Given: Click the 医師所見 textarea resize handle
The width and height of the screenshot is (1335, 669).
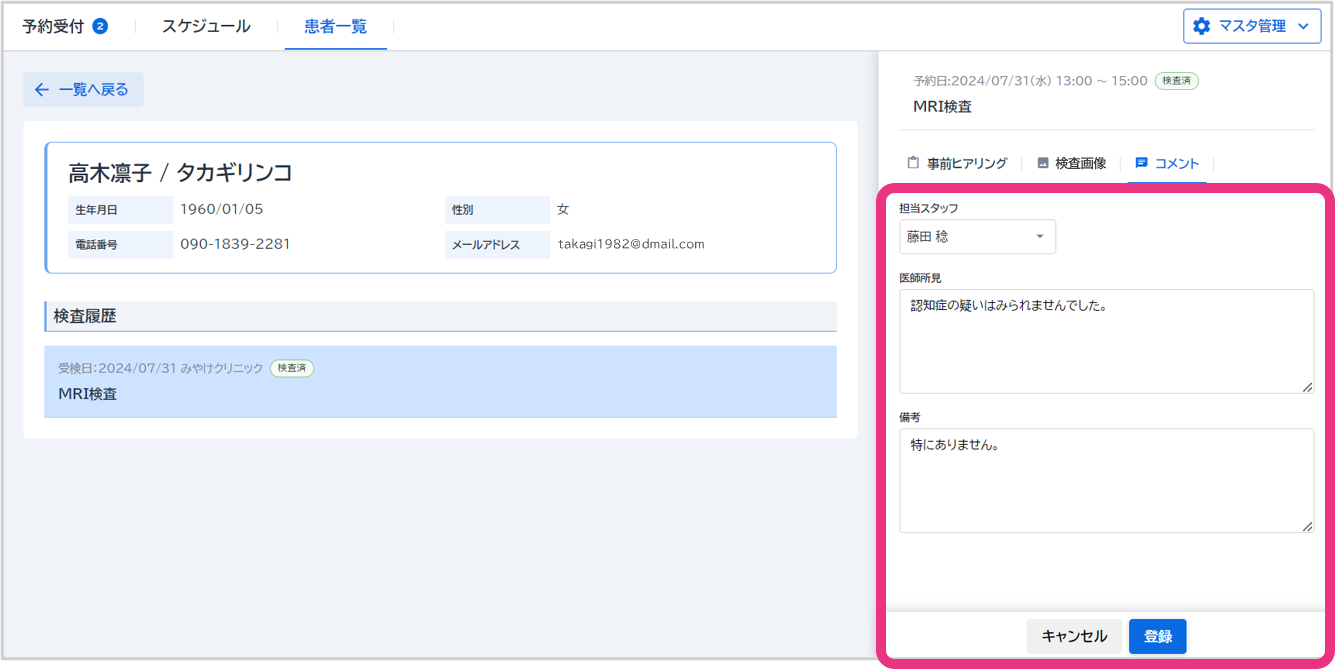Looking at the screenshot, I should [1307, 387].
